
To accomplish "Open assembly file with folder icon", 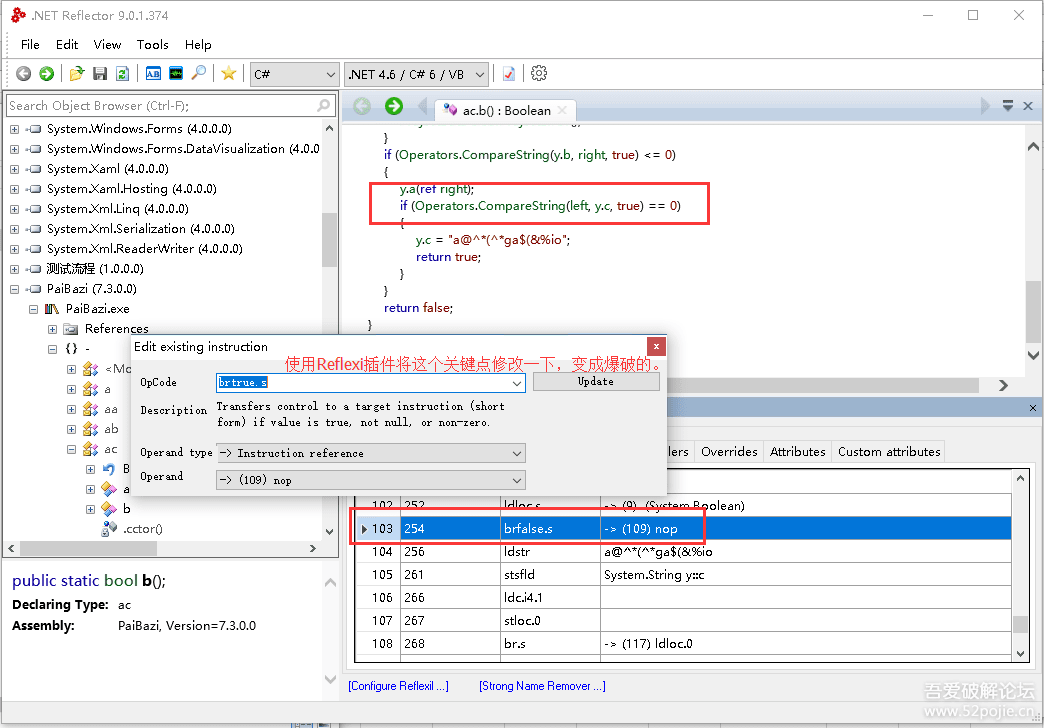I will coord(77,73).
